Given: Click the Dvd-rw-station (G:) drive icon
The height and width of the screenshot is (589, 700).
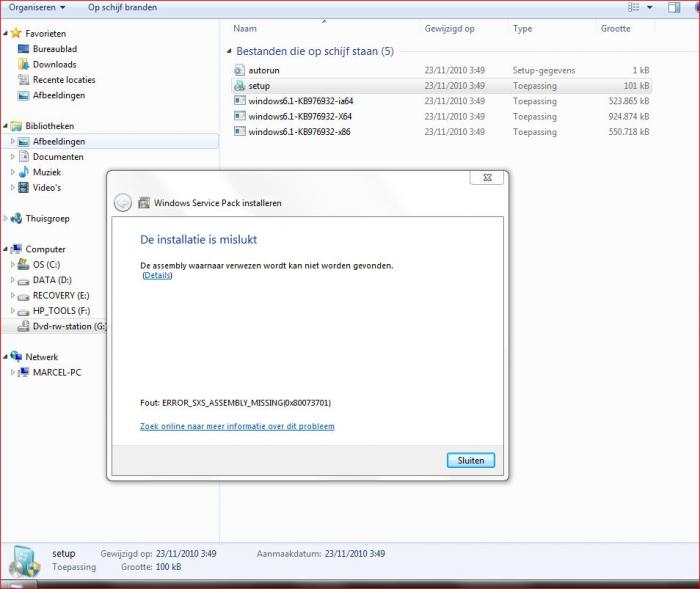Looking at the screenshot, I should tap(24, 327).
